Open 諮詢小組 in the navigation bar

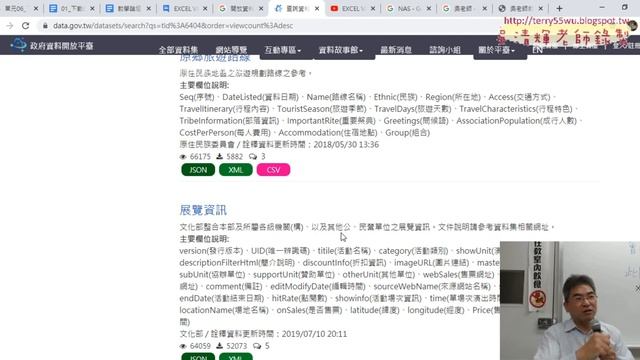click(444, 50)
